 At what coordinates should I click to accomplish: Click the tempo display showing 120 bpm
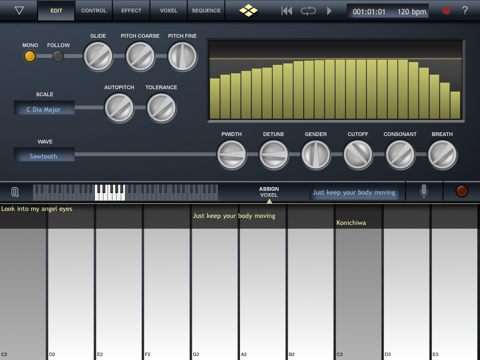click(x=412, y=12)
